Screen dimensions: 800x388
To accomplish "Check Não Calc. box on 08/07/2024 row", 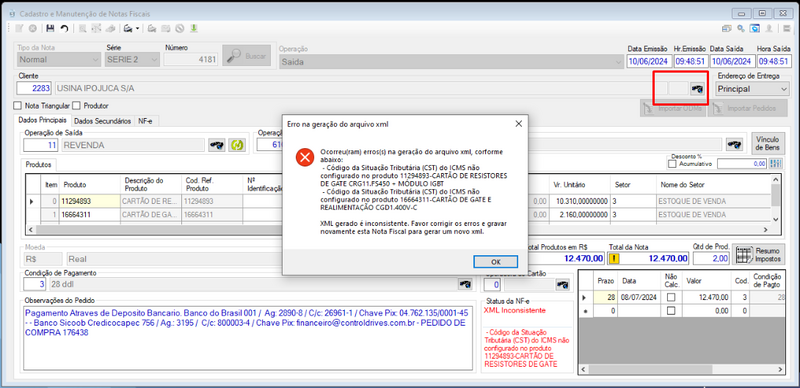I will tap(671, 297).
